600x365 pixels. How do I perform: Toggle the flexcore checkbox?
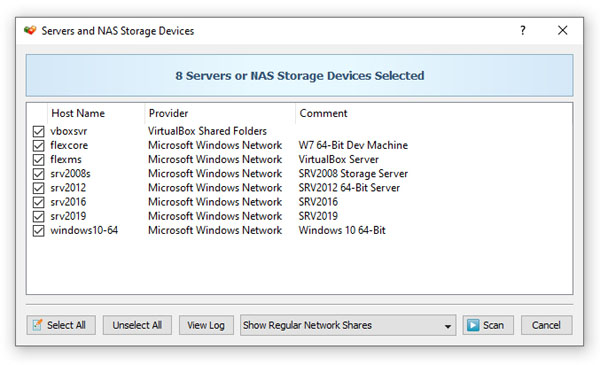click(38, 145)
